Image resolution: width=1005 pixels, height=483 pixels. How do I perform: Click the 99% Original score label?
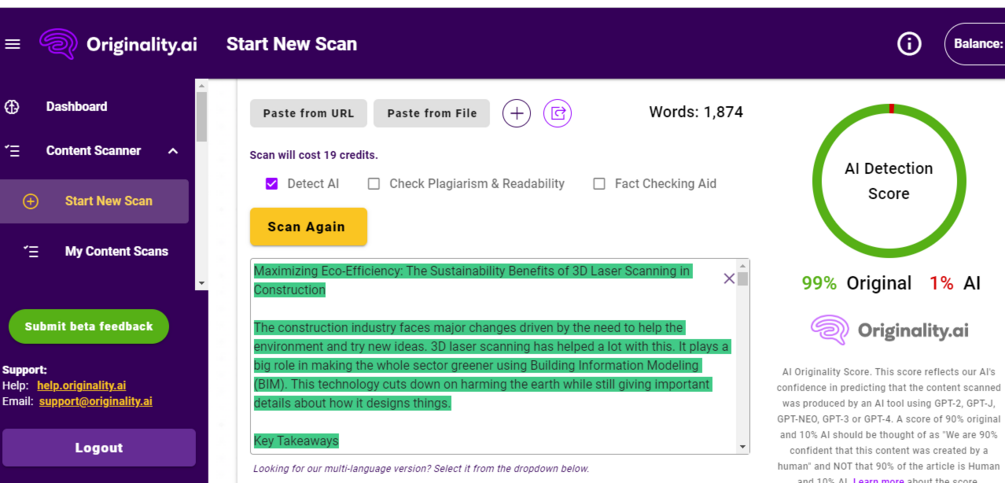(x=856, y=283)
